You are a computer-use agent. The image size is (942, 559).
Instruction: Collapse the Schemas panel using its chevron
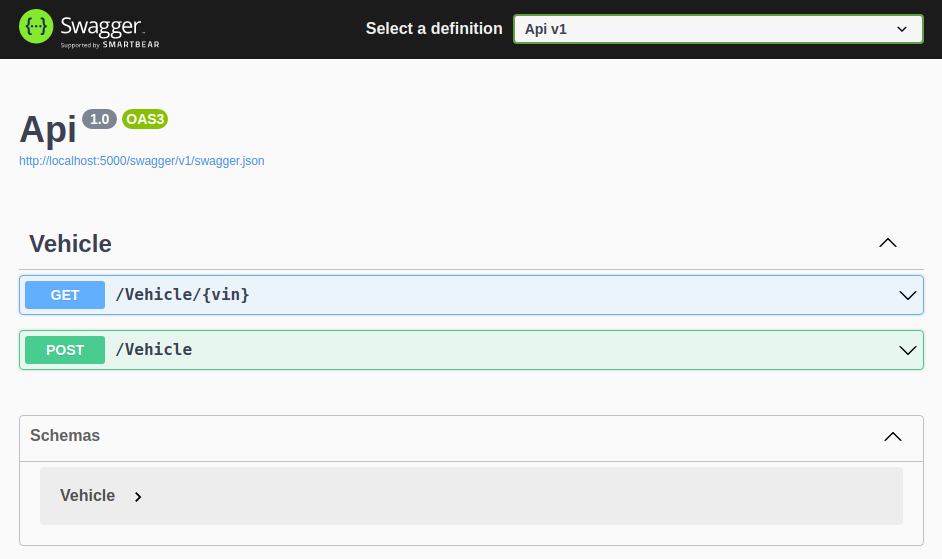[x=893, y=436]
